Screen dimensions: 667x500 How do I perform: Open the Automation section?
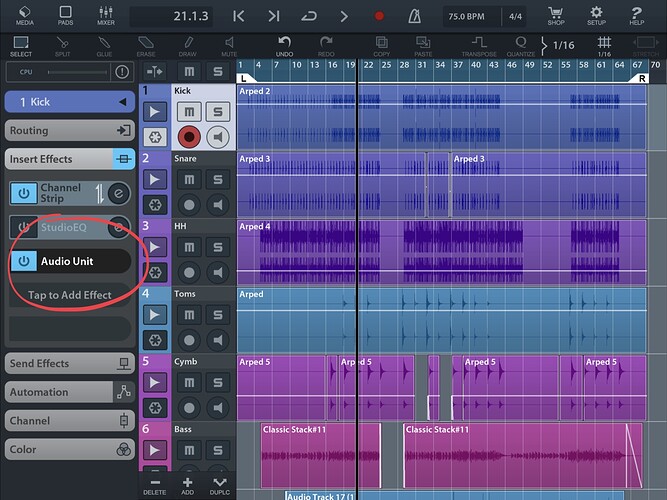click(x=70, y=392)
